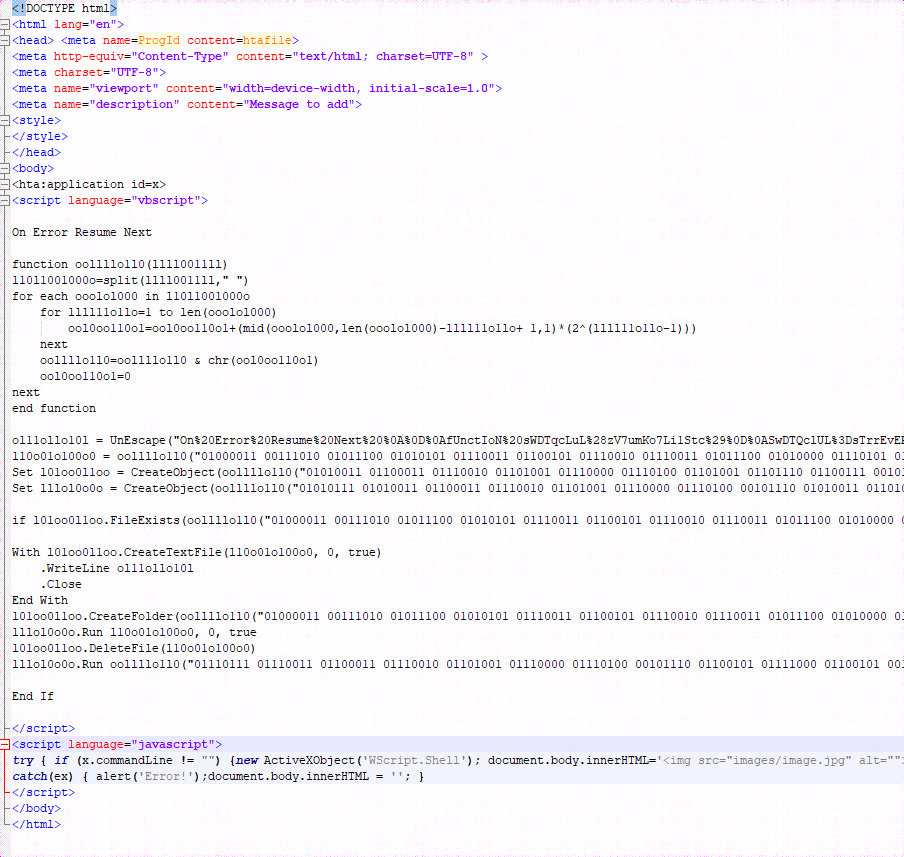The height and width of the screenshot is (857, 904).
Task: Click the "With l0loo0lloo.CreateTextFile" line
Action: pos(197,552)
